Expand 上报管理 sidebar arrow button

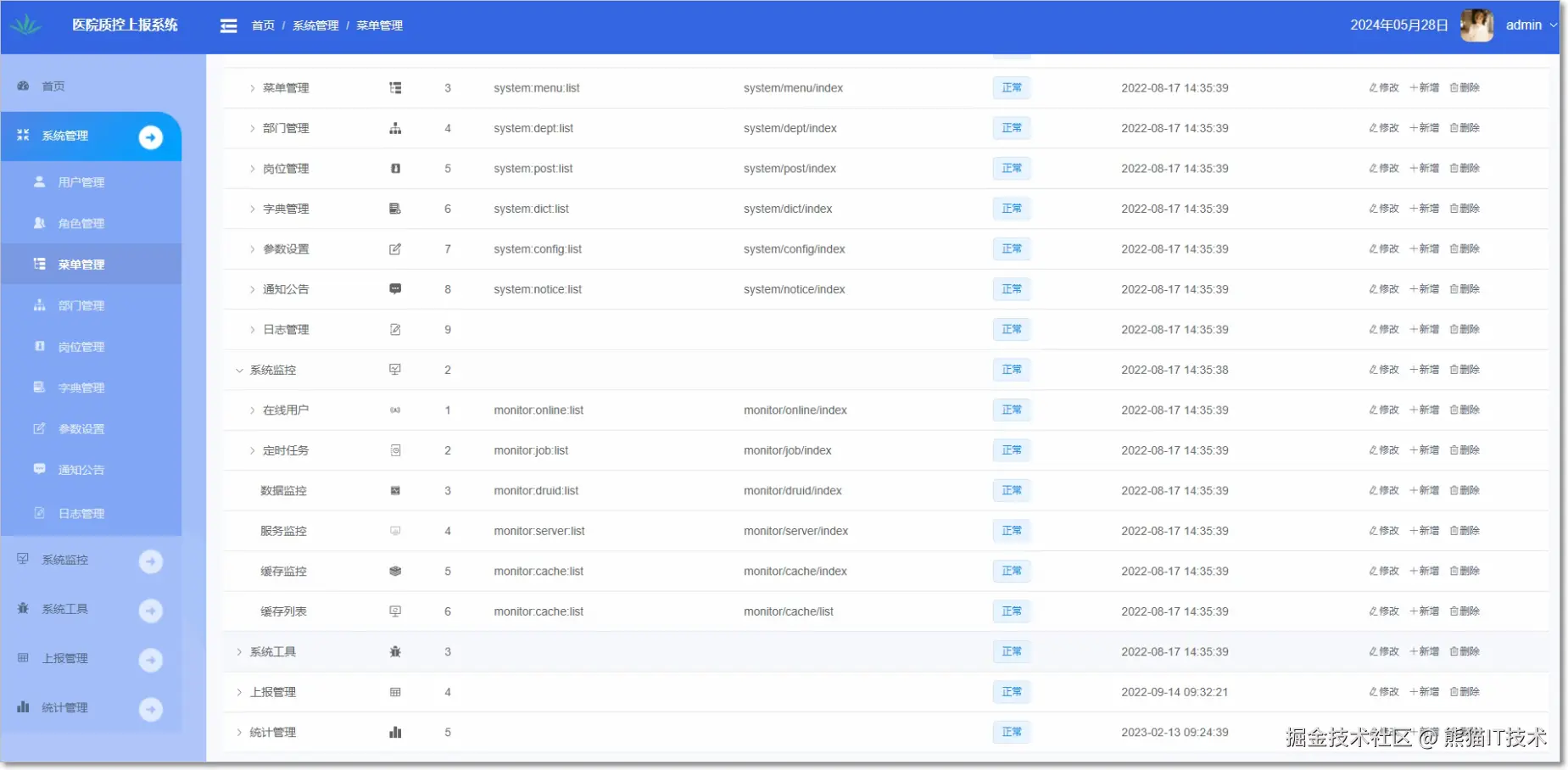151,659
